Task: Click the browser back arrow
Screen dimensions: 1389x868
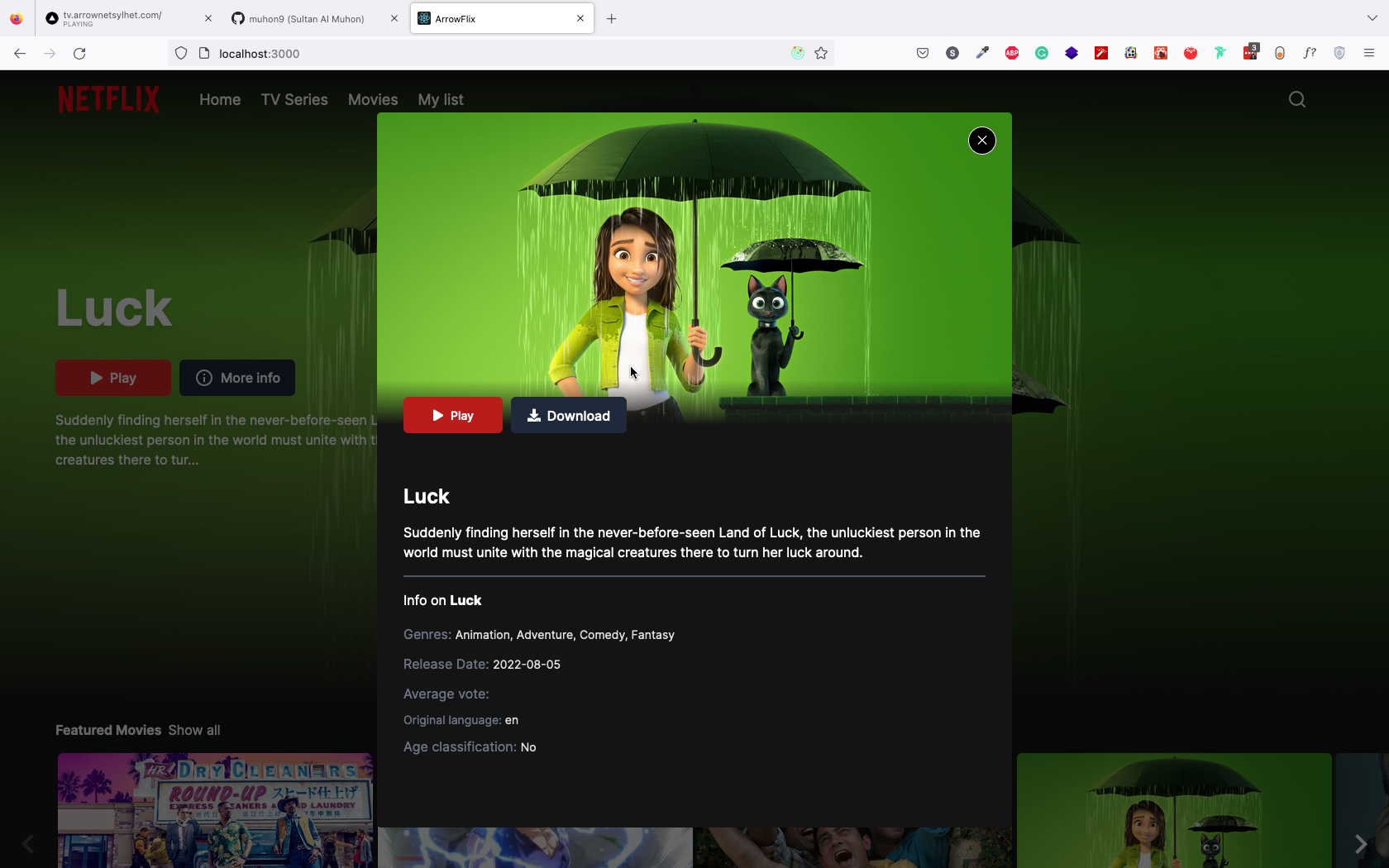Action: 20,53
